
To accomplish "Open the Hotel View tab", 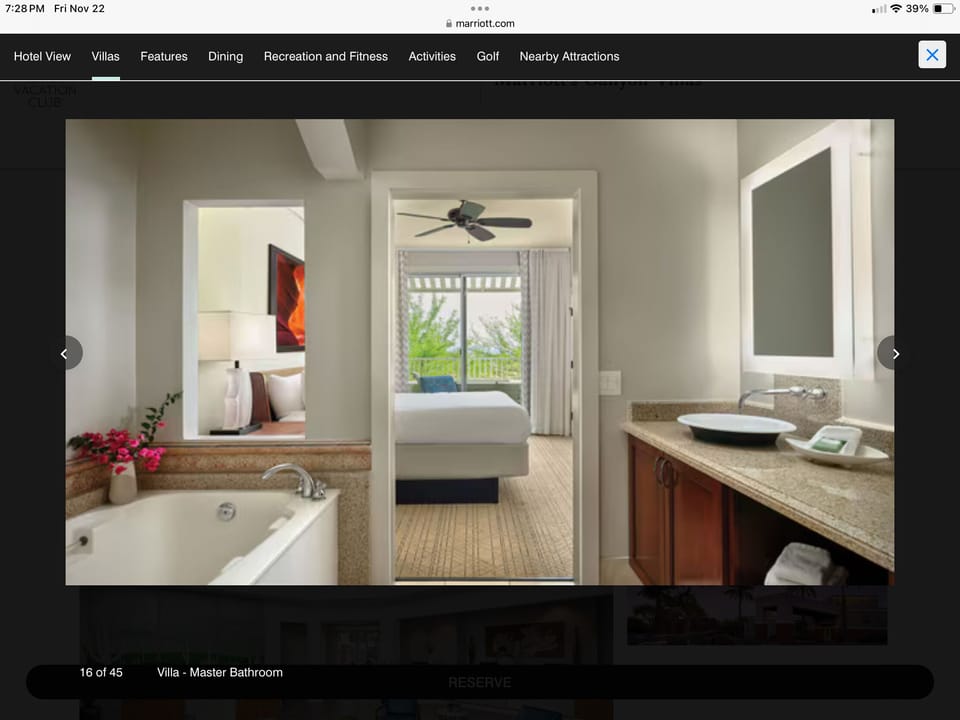I will tap(42, 56).
